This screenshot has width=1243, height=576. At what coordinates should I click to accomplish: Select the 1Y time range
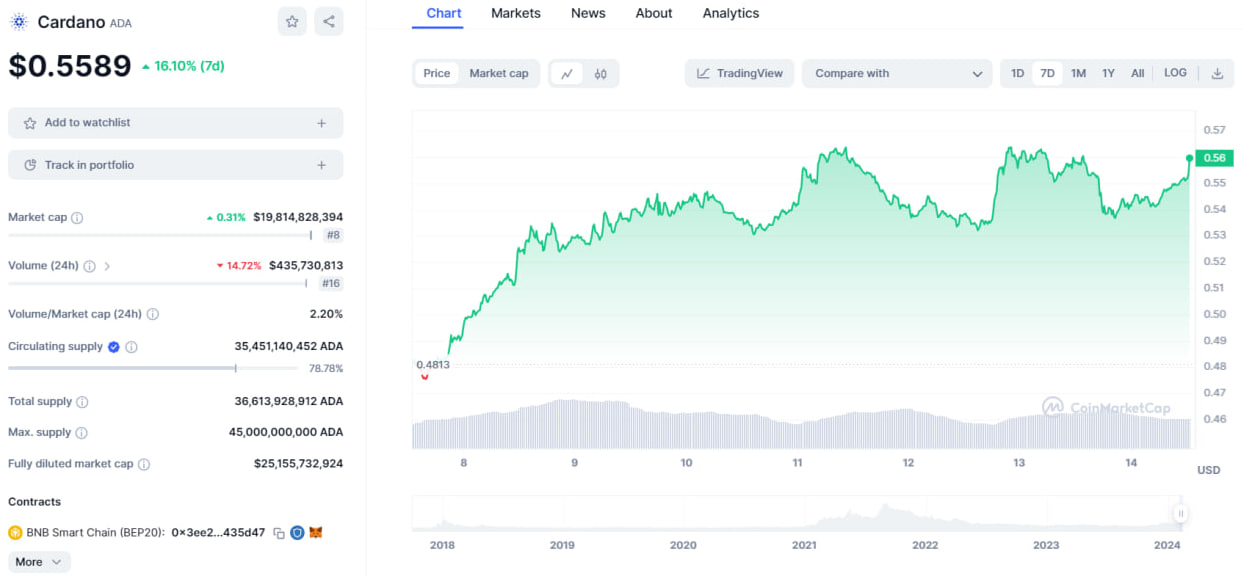point(1108,73)
